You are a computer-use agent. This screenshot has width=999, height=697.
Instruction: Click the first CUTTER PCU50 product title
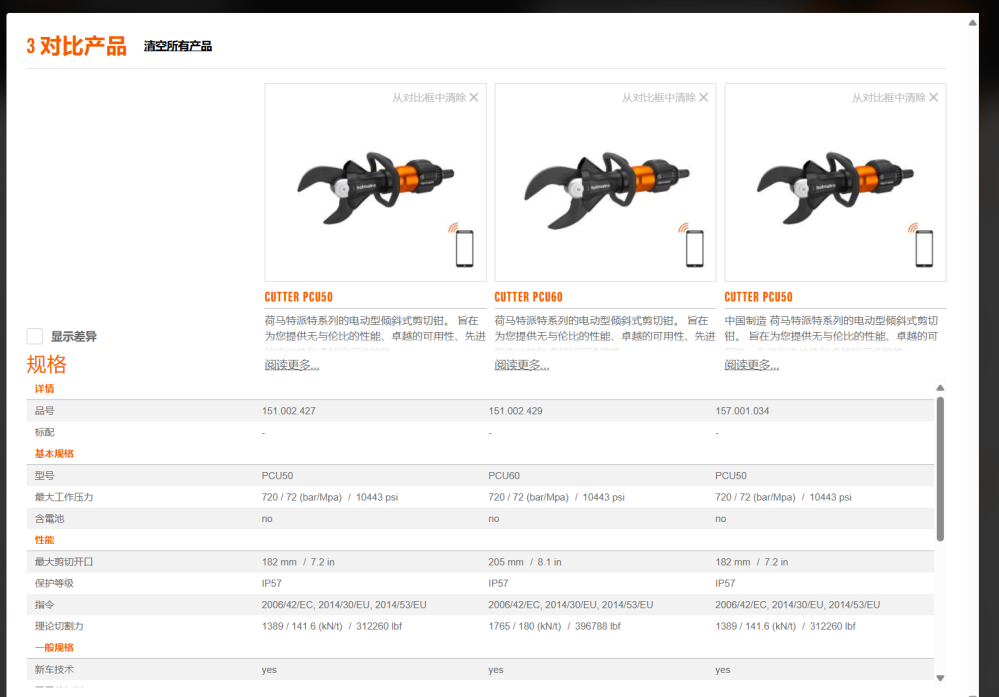coord(298,297)
